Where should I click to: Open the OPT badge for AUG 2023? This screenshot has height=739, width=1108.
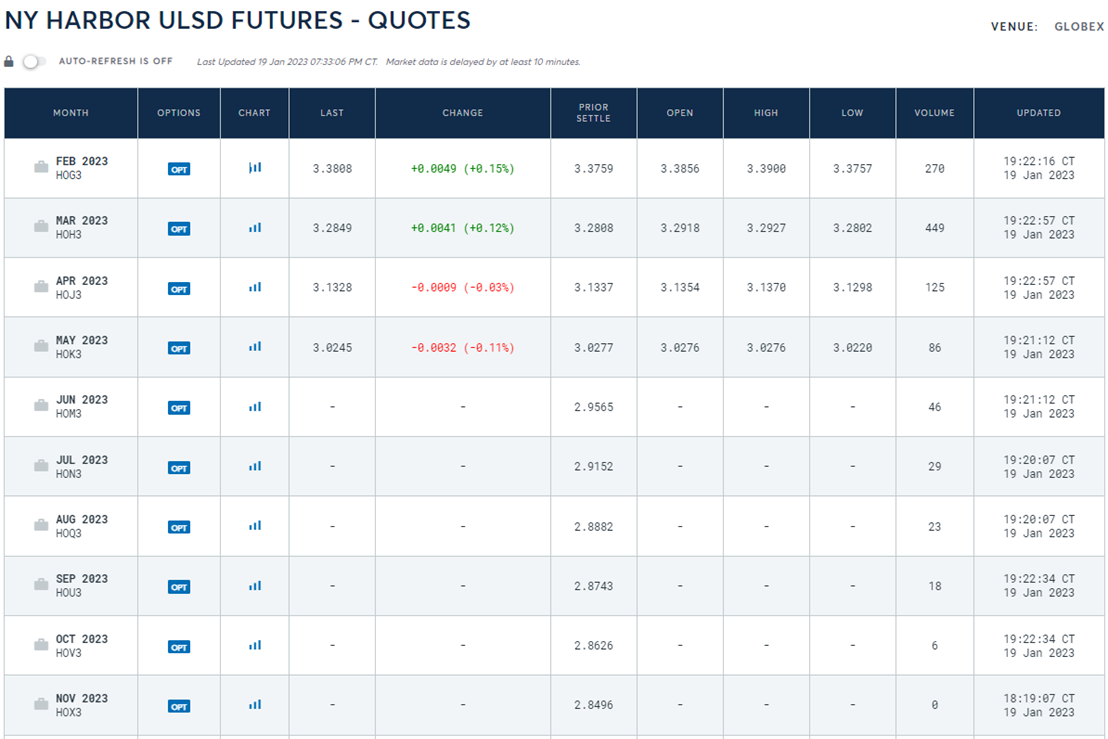(x=179, y=527)
